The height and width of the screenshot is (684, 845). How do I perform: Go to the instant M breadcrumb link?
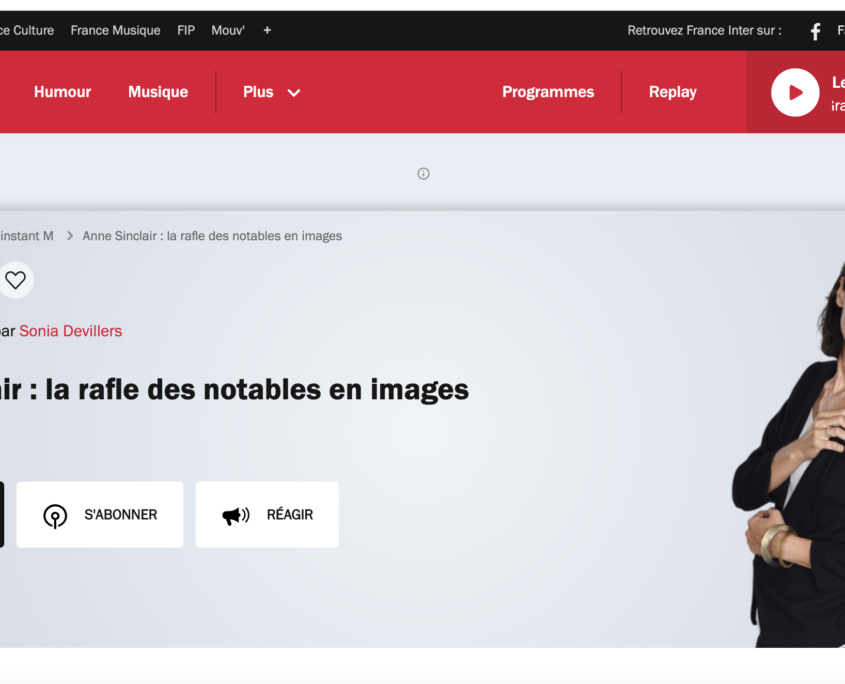tap(27, 236)
